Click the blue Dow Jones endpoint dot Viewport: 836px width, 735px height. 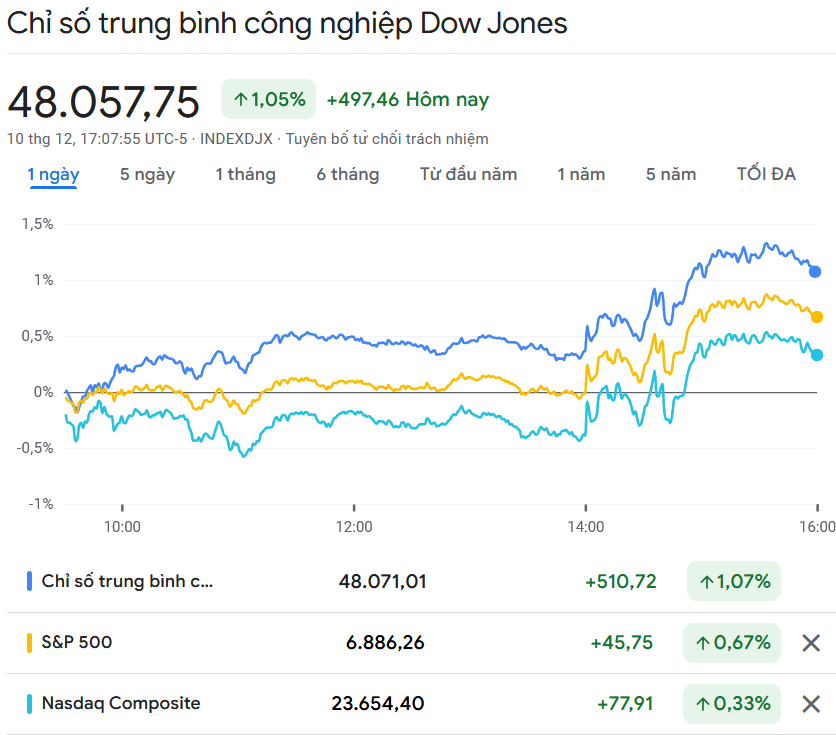coord(815,271)
